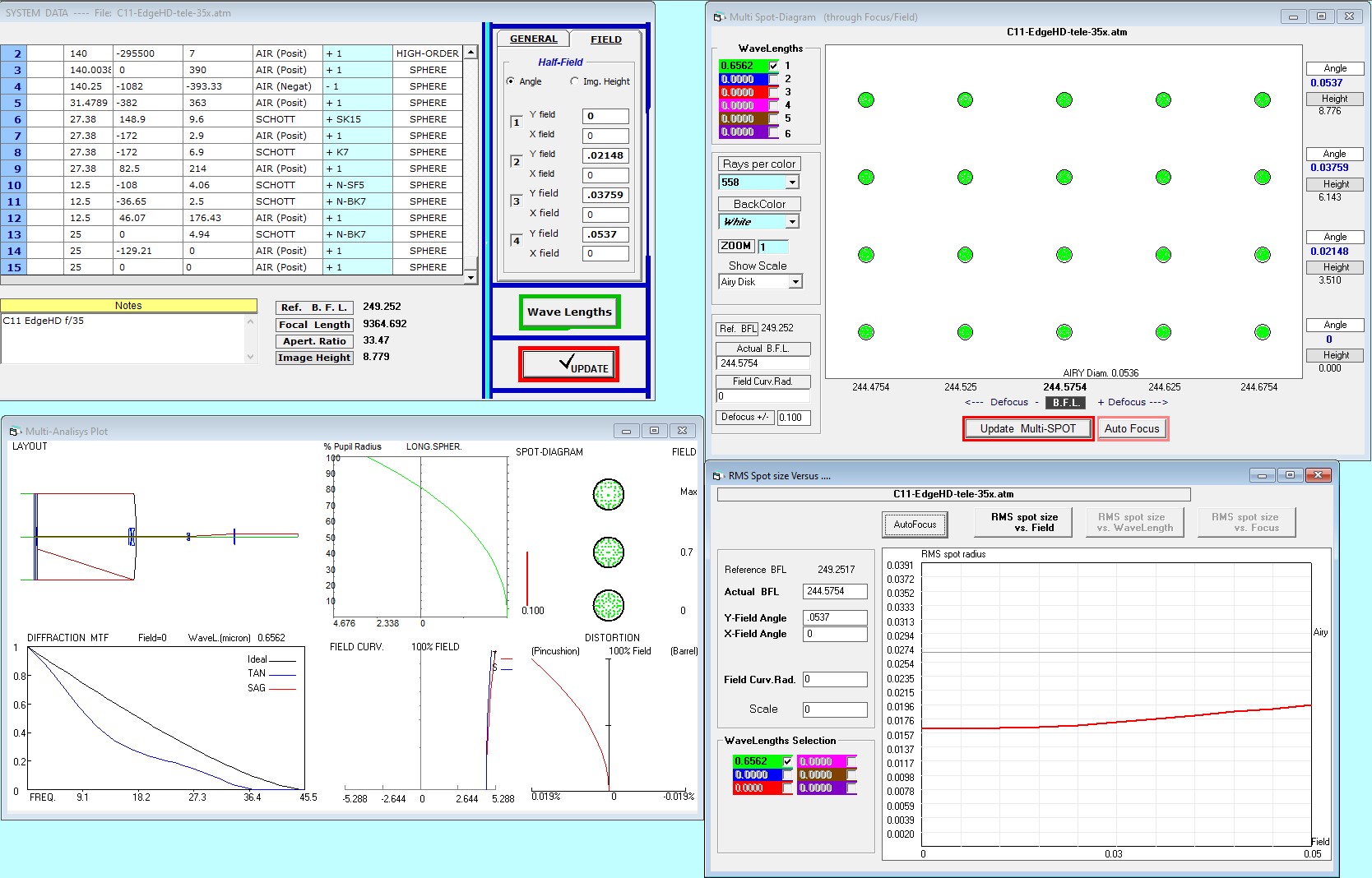Screen dimensions: 1372x878
Task: Select the Img. Height radio option
Action: [x=574, y=81]
